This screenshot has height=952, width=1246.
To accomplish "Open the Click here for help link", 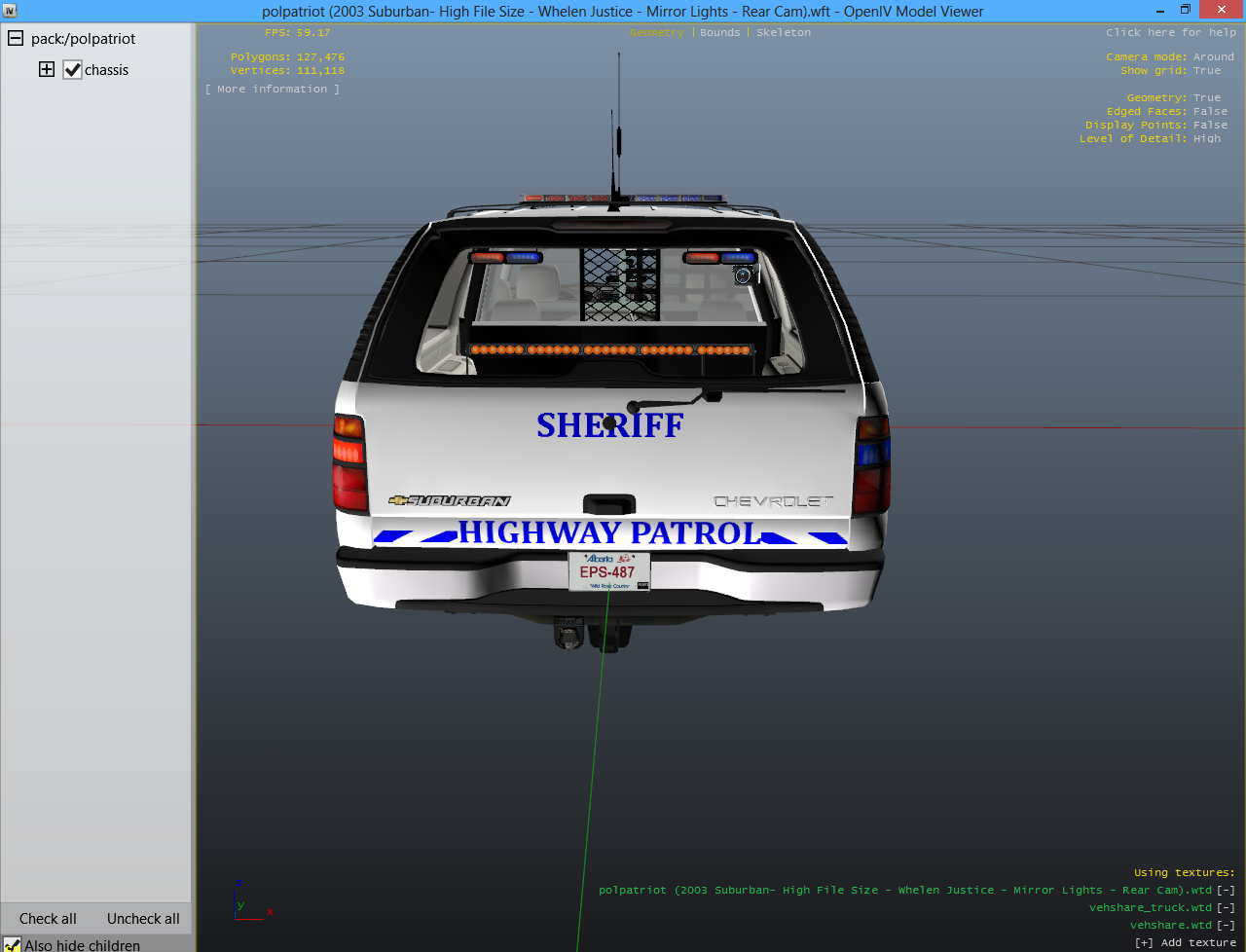I will (x=1170, y=33).
